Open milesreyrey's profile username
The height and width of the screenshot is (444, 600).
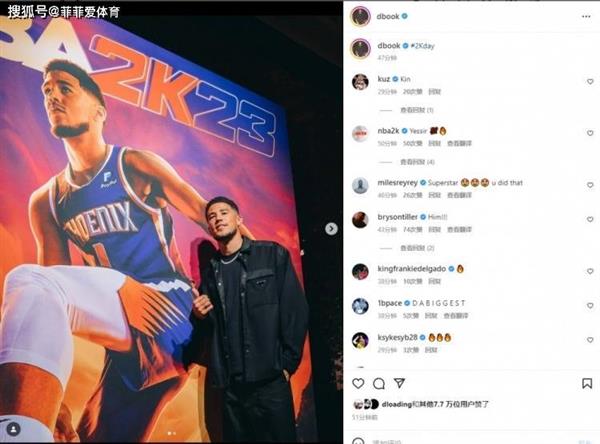click(x=397, y=183)
